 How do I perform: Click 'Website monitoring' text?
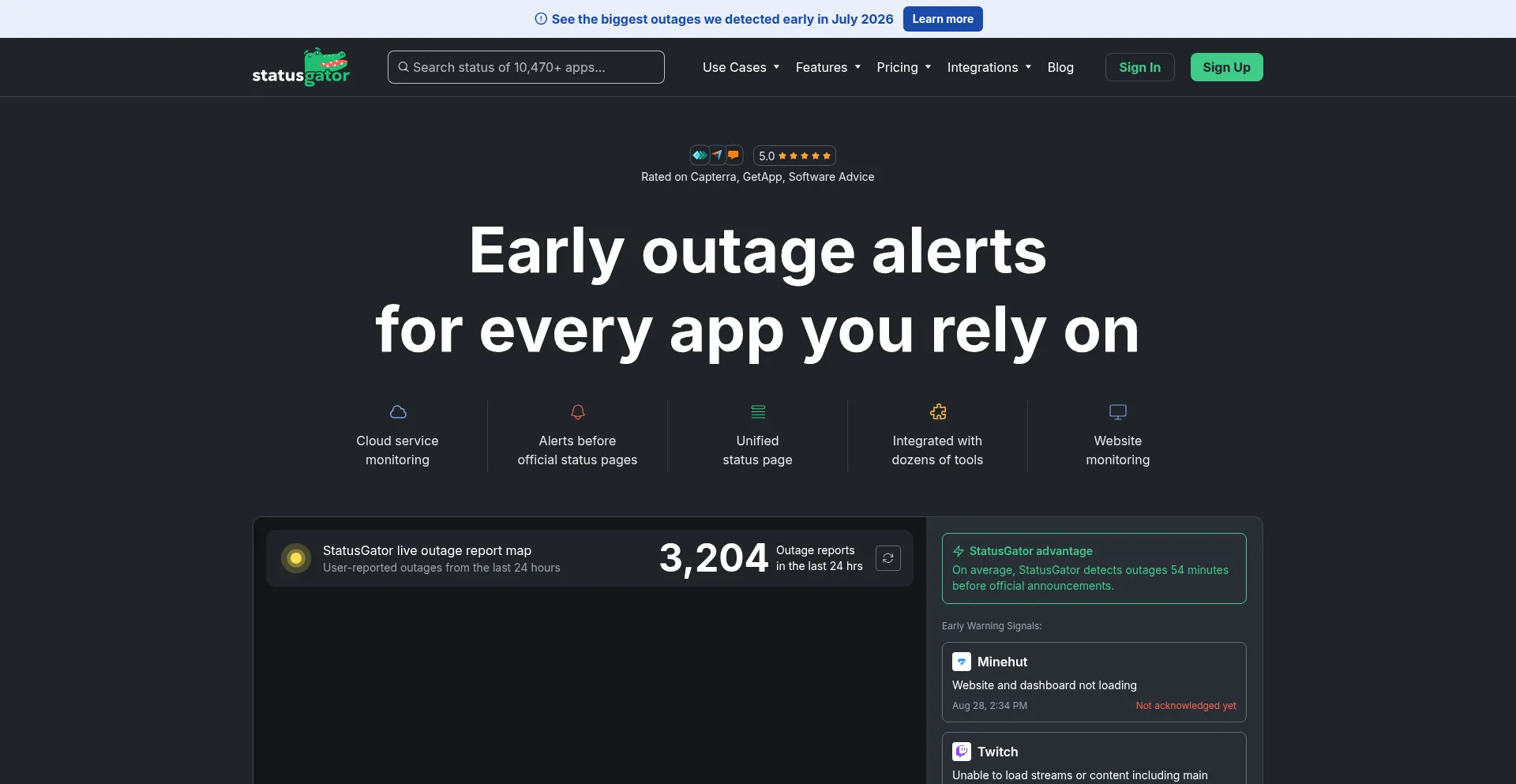click(1117, 450)
